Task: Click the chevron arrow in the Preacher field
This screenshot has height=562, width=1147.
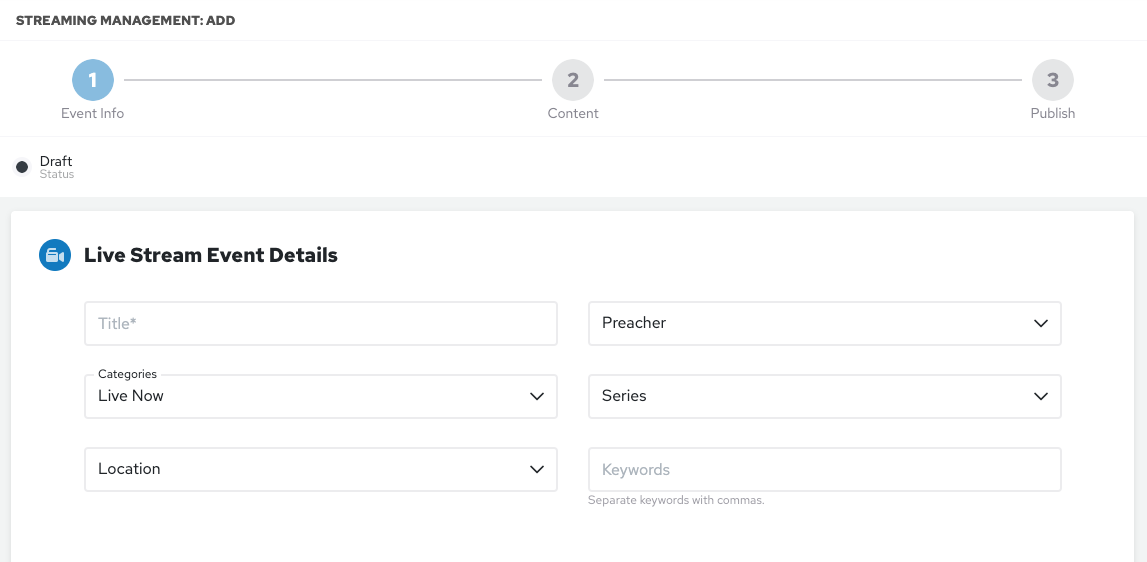Action: [1040, 324]
